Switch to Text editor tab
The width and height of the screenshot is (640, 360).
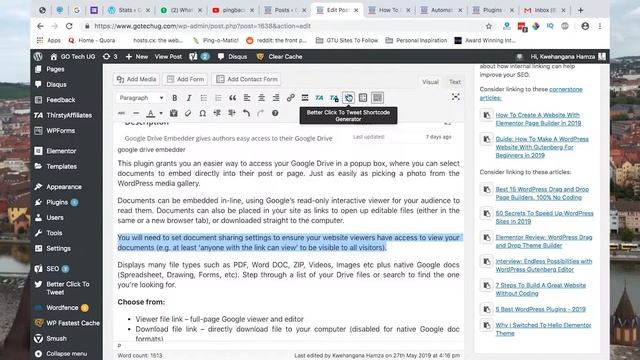(x=455, y=82)
